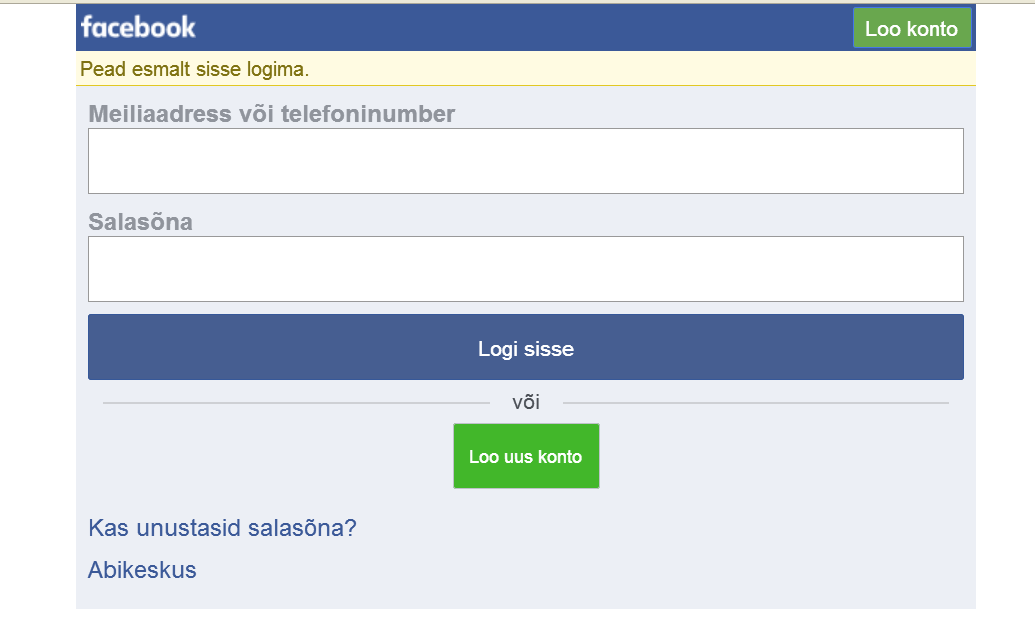The height and width of the screenshot is (618, 1035).
Task: Click the facebook logo in the header
Action: (x=138, y=27)
